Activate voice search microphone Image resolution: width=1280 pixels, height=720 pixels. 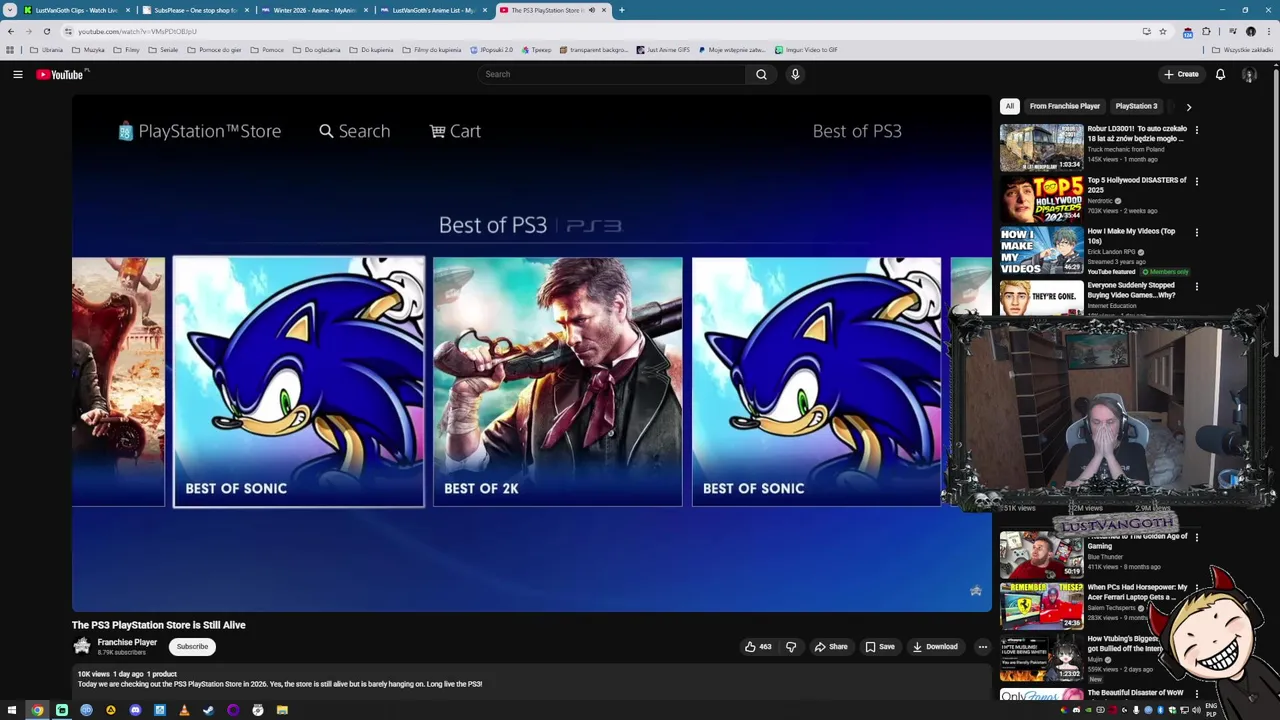795,74
